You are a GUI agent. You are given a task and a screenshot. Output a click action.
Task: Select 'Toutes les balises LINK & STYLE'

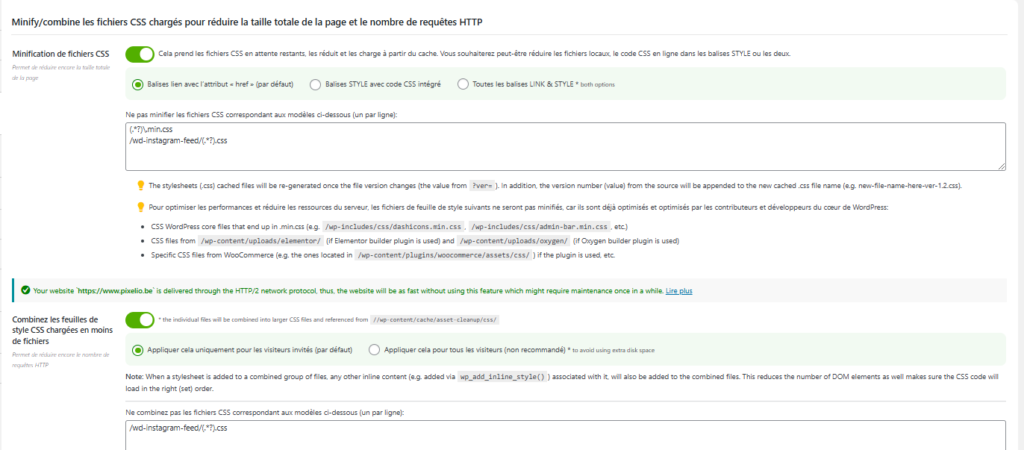462,84
